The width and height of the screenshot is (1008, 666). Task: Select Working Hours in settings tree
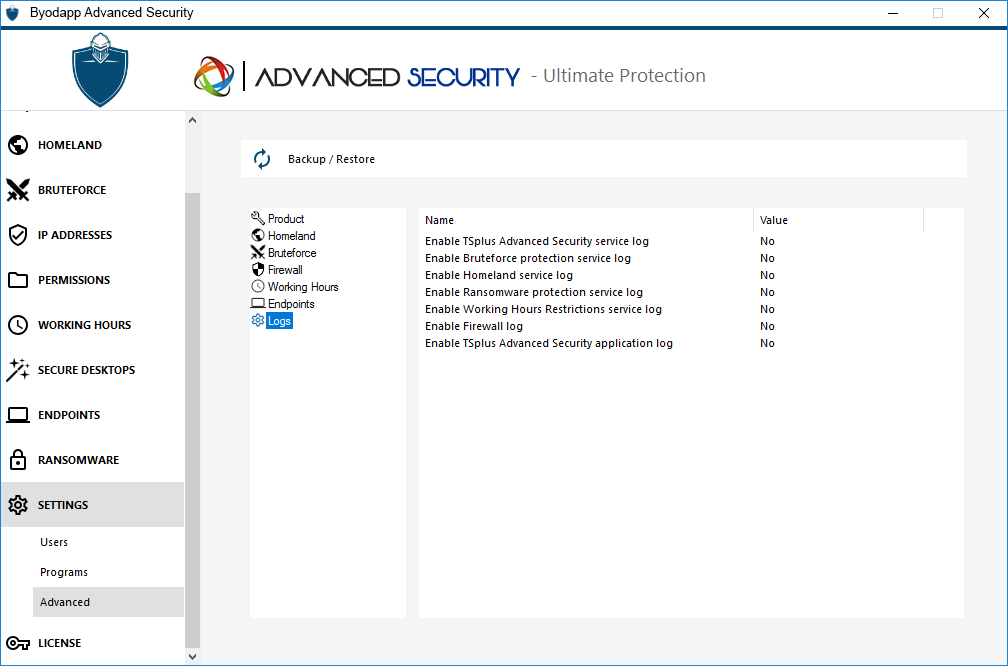303,287
